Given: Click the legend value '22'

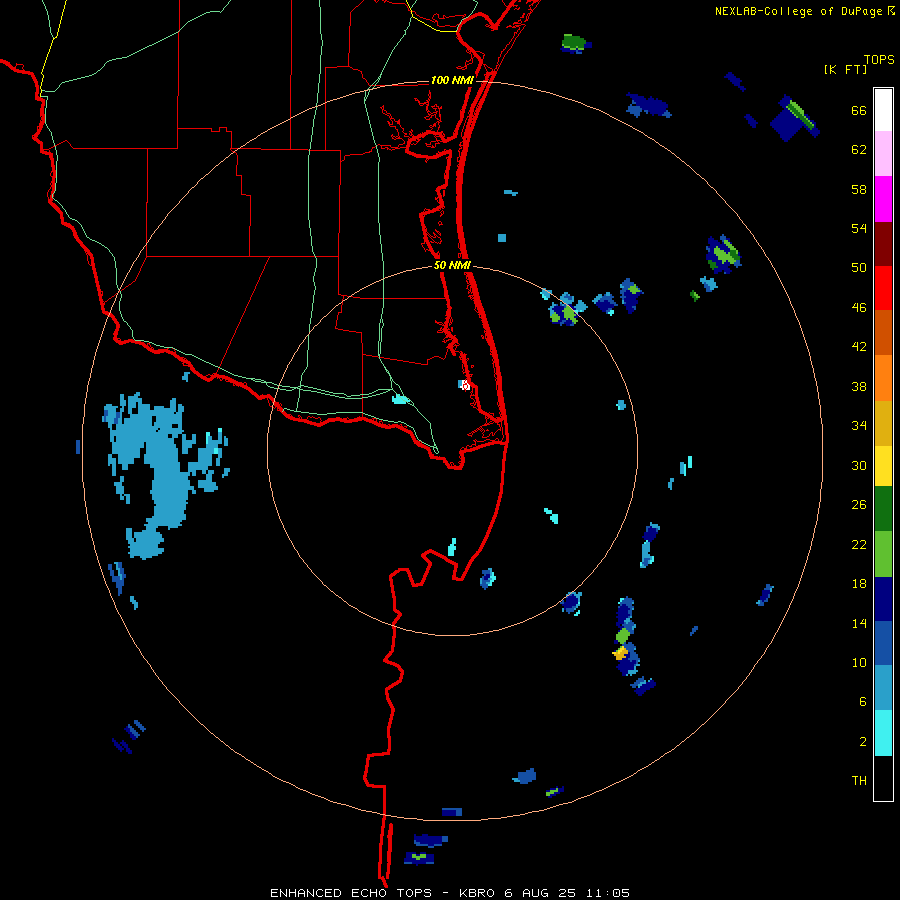Looking at the screenshot, I should click(x=859, y=544).
